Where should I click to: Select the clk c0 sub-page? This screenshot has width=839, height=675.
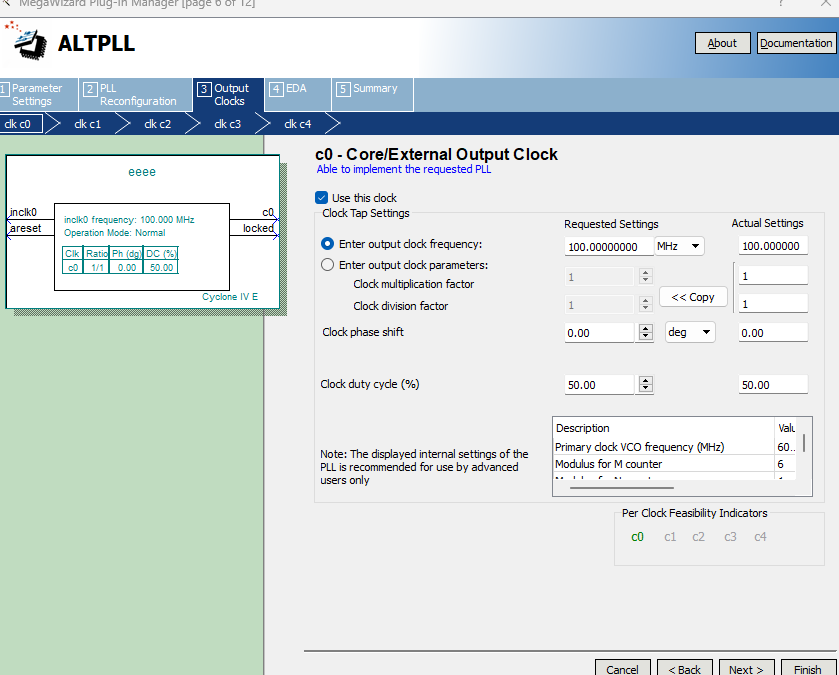click(x=21, y=124)
